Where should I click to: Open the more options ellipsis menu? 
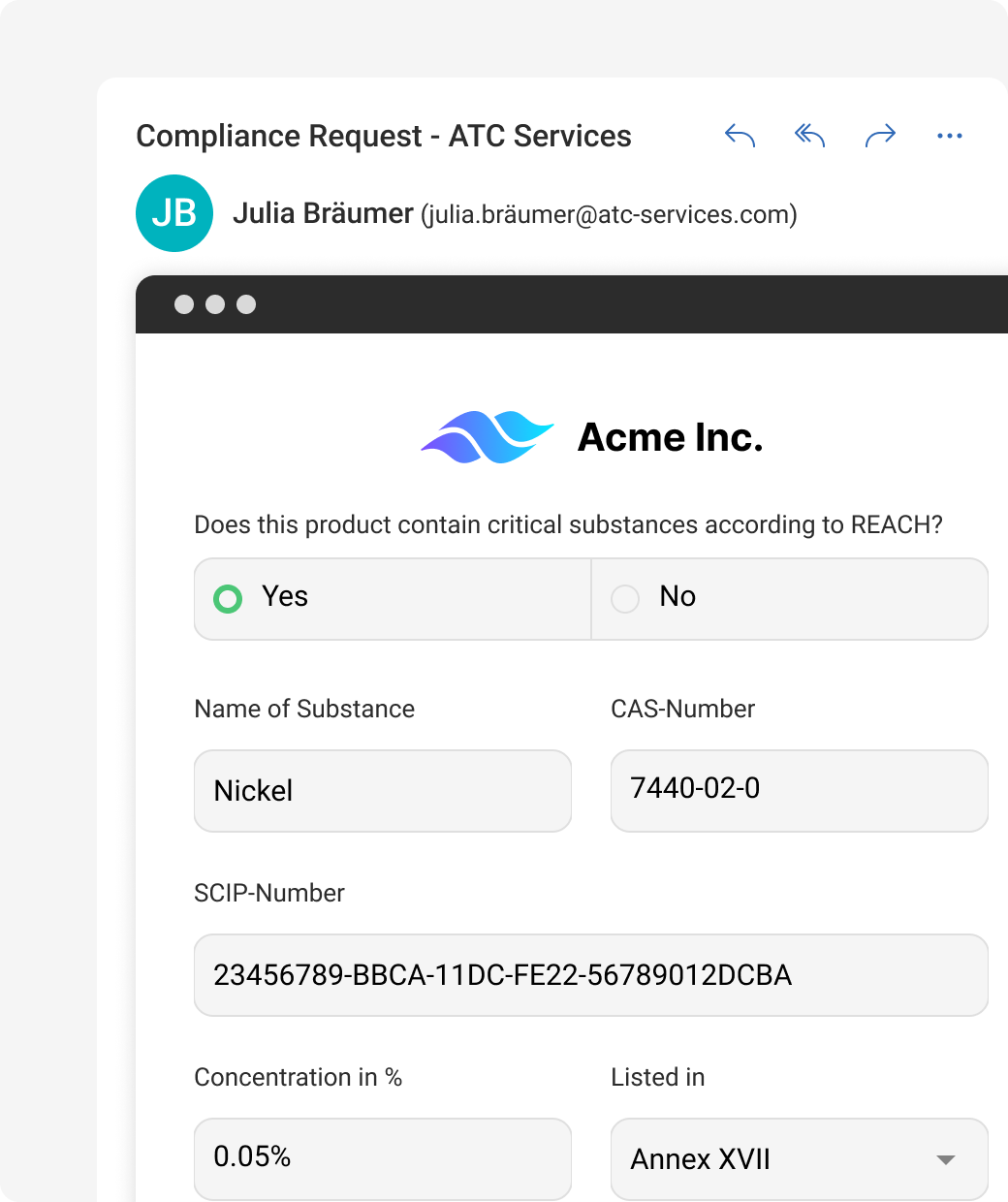coord(950,136)
